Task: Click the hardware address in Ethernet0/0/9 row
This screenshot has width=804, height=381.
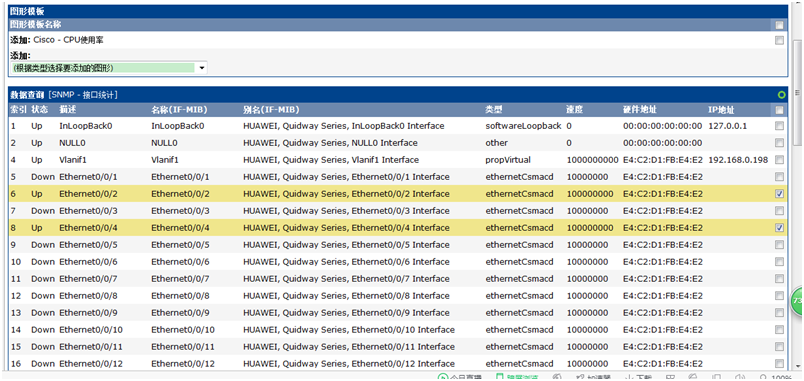Action: point(663,312)
